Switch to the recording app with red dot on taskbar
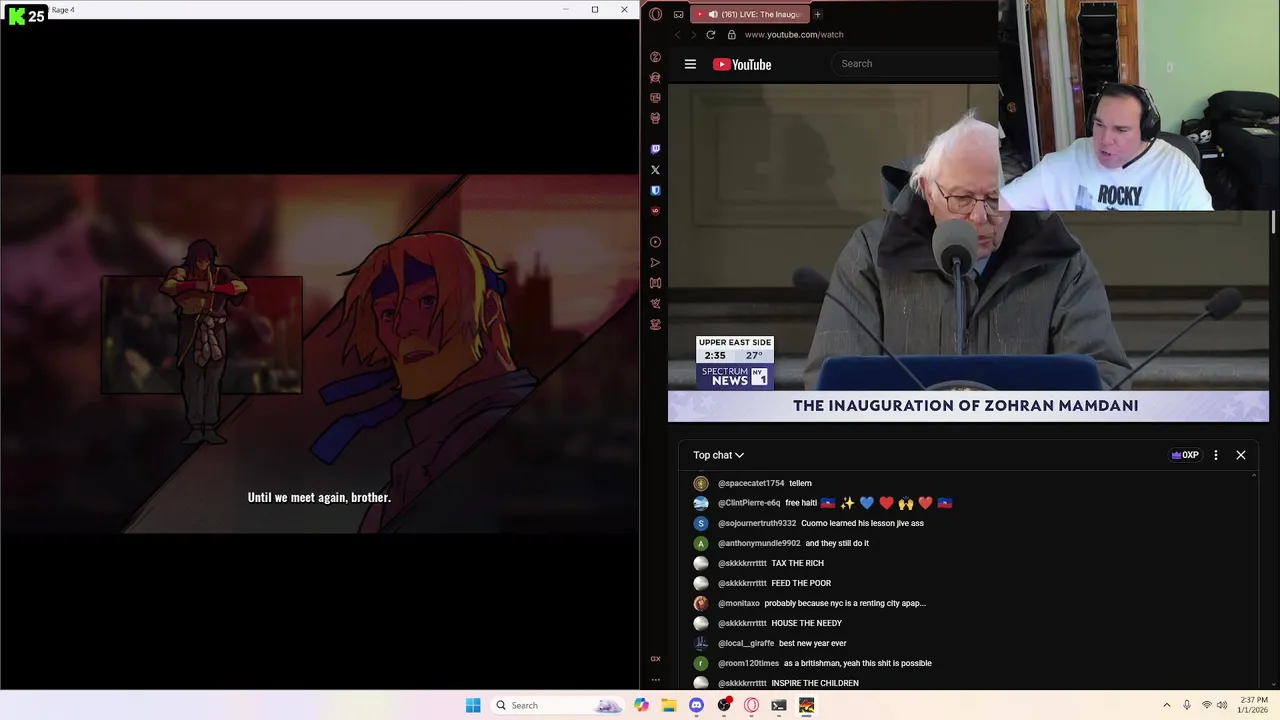Viewport: 1280px width, 720px height. 724,705
